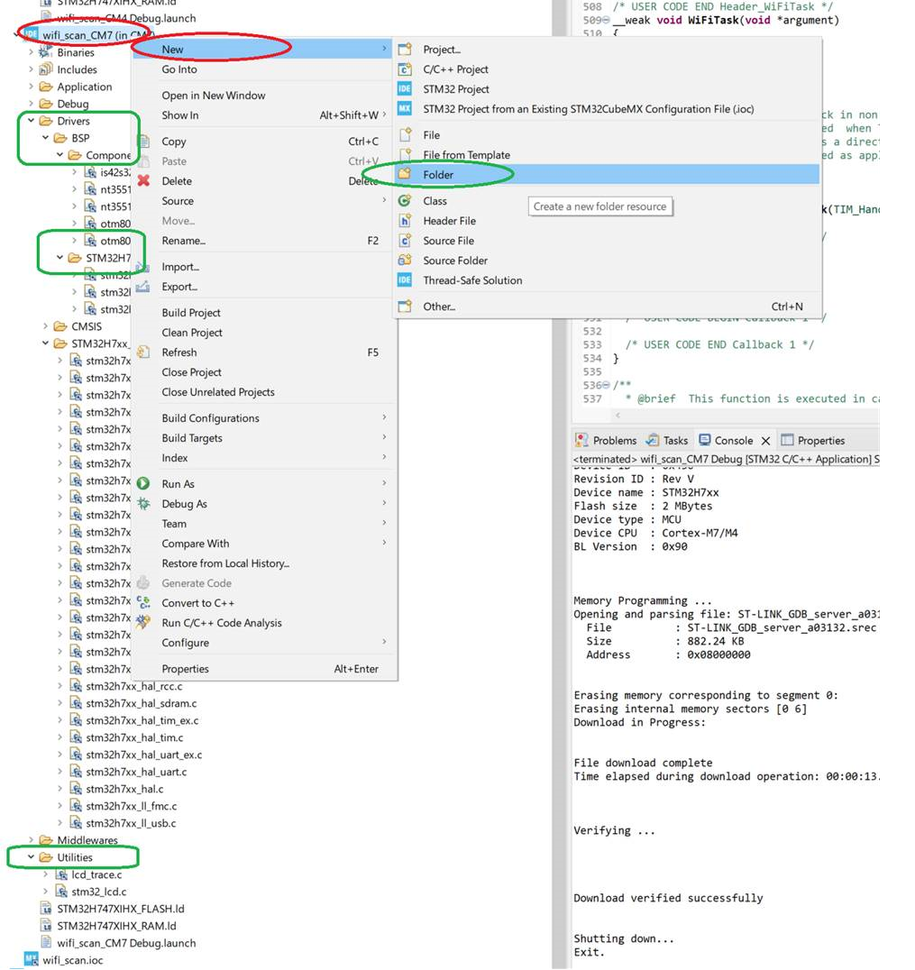Click the red Delete X icon

pyautogui.click(x=143, y=181)
